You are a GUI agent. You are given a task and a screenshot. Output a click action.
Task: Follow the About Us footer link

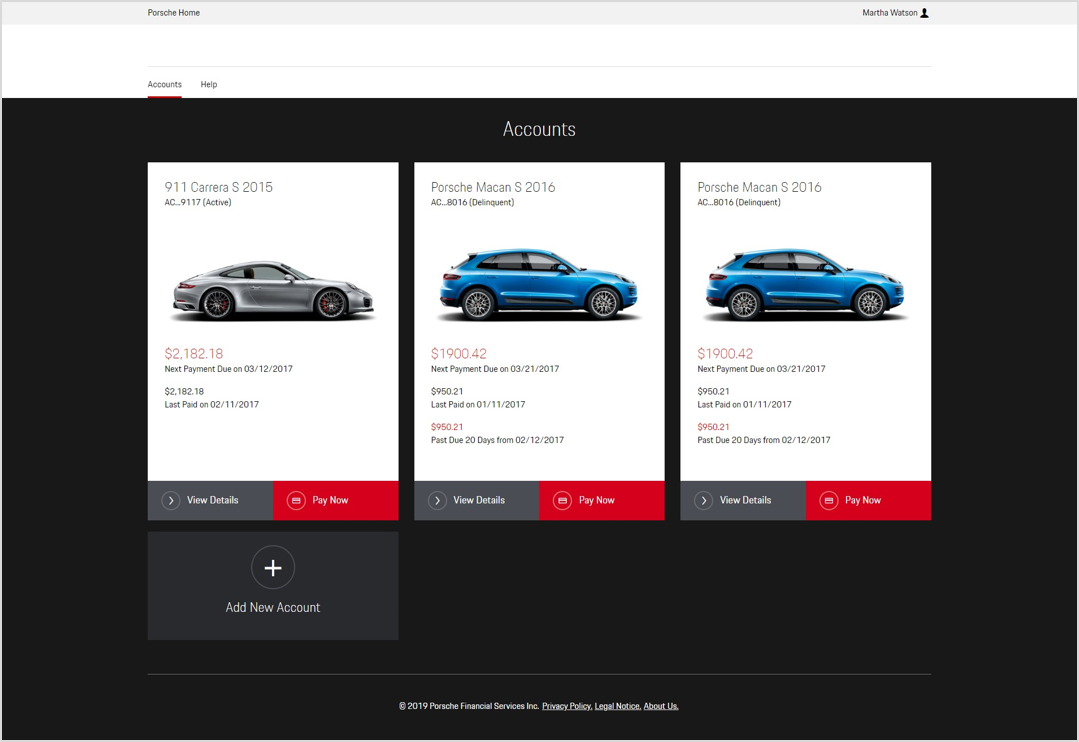(x=661, y=706)
